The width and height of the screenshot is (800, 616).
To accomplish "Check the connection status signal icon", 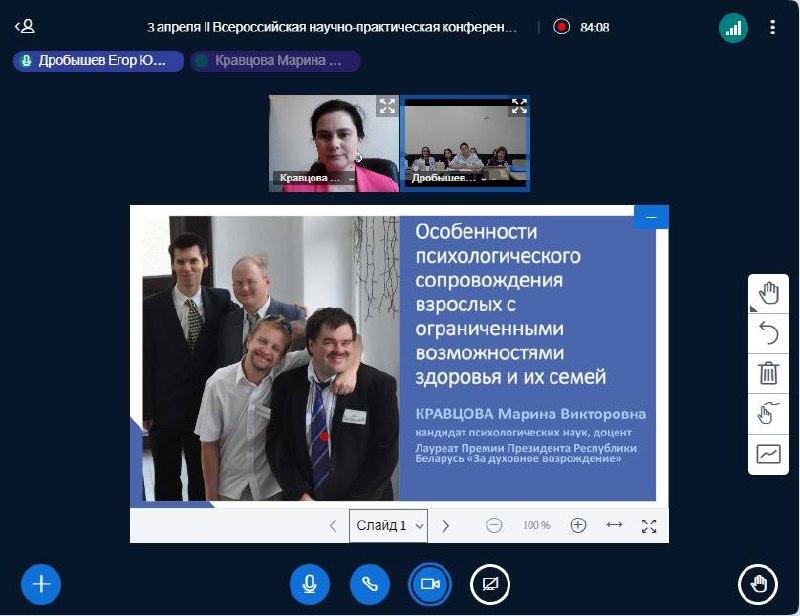I will tap(733, 27).
